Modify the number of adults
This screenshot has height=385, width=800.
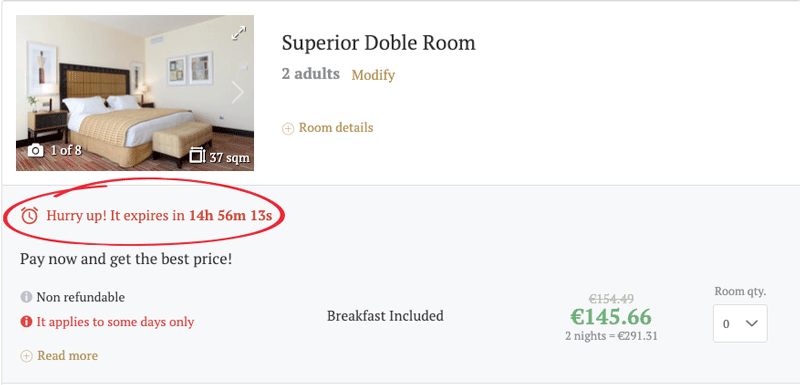coord(373,75)
